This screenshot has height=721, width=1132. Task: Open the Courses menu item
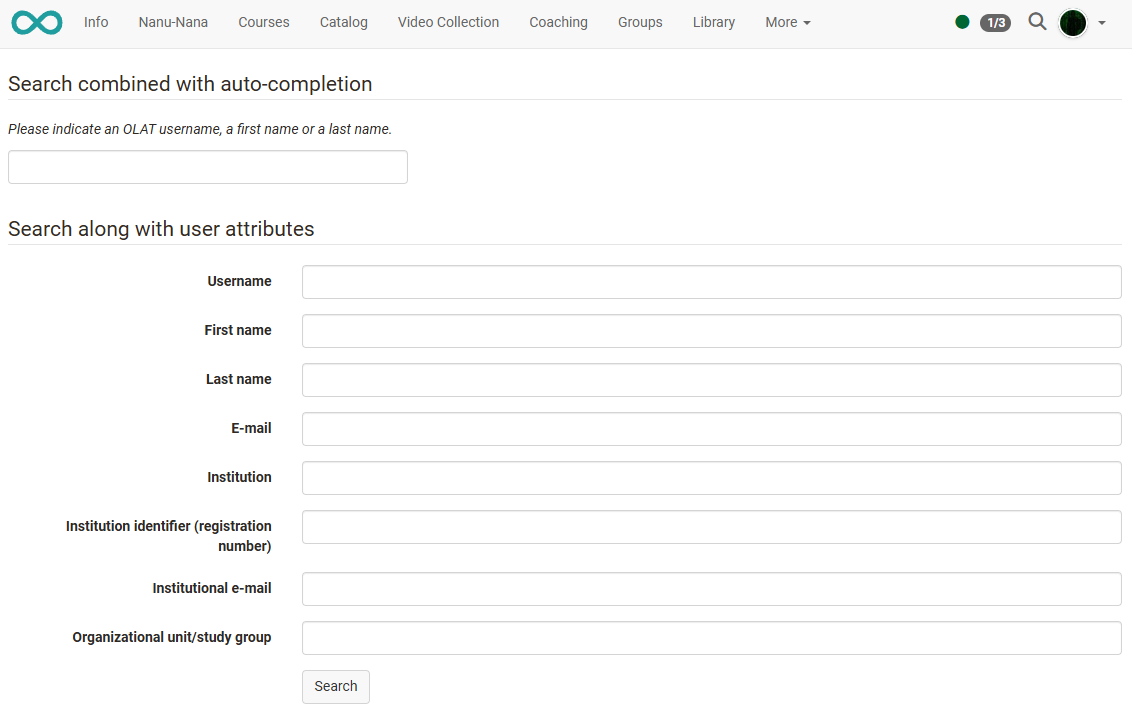(x=263, y=22)
